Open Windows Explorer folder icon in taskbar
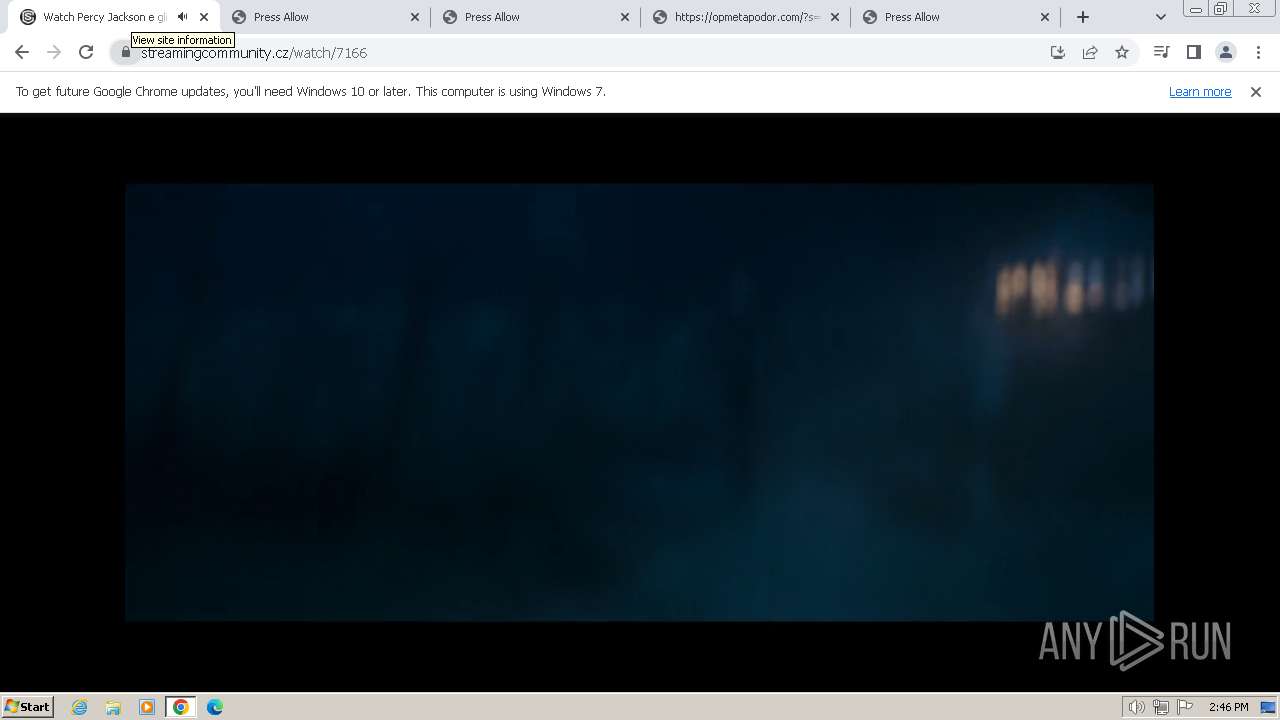The image size is (1280, 720). (113, 707)
